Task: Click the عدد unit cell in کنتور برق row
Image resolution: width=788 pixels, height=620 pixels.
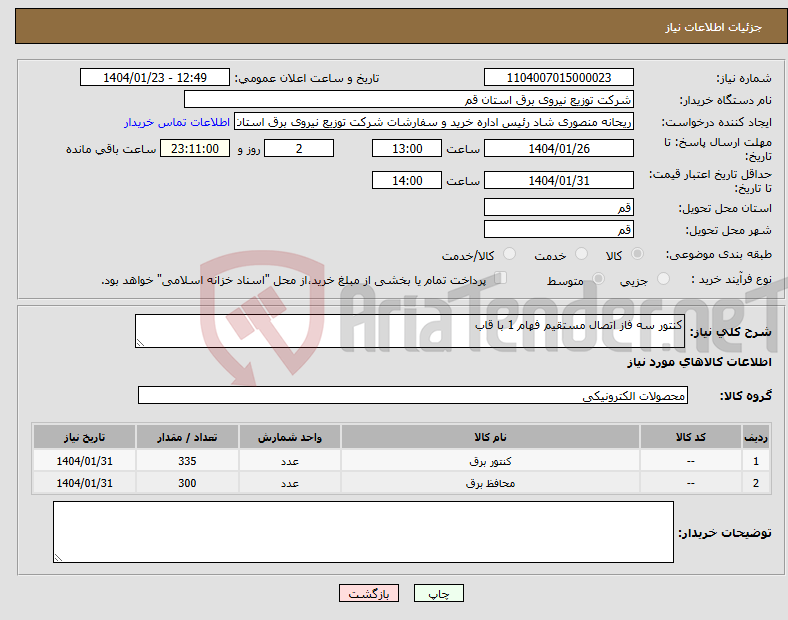Action: click(290, 461)
